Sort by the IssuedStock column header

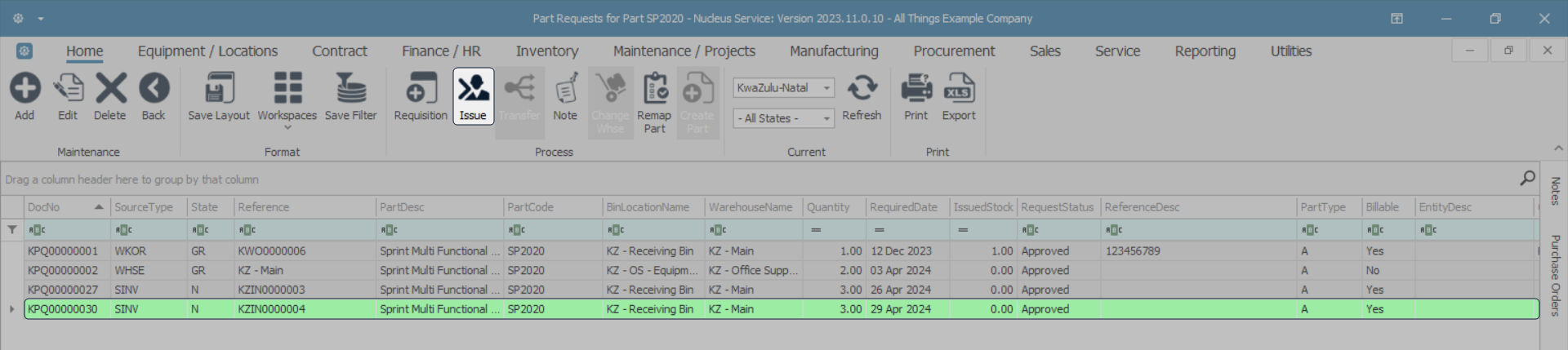983,207
